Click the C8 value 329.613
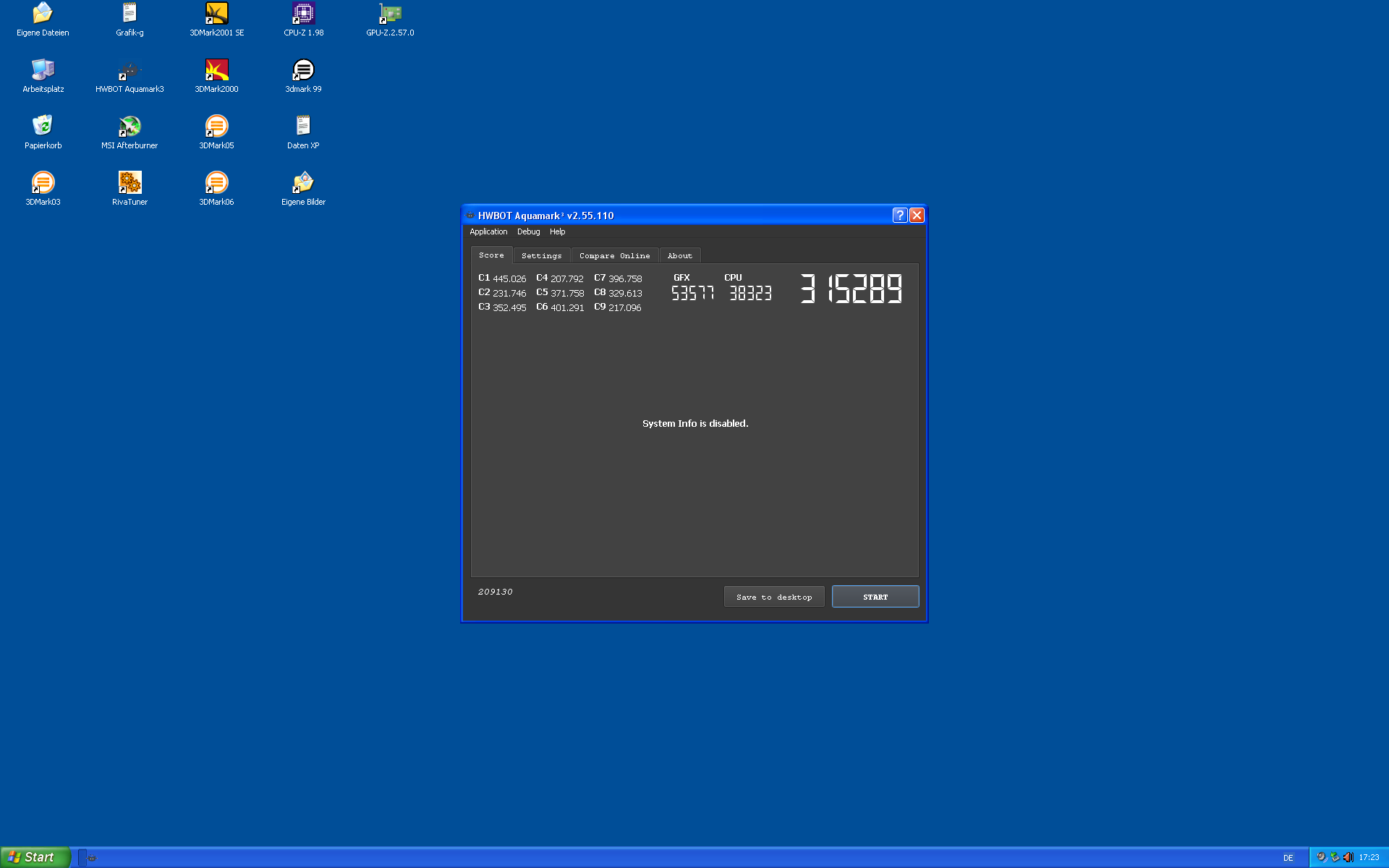 625,293
